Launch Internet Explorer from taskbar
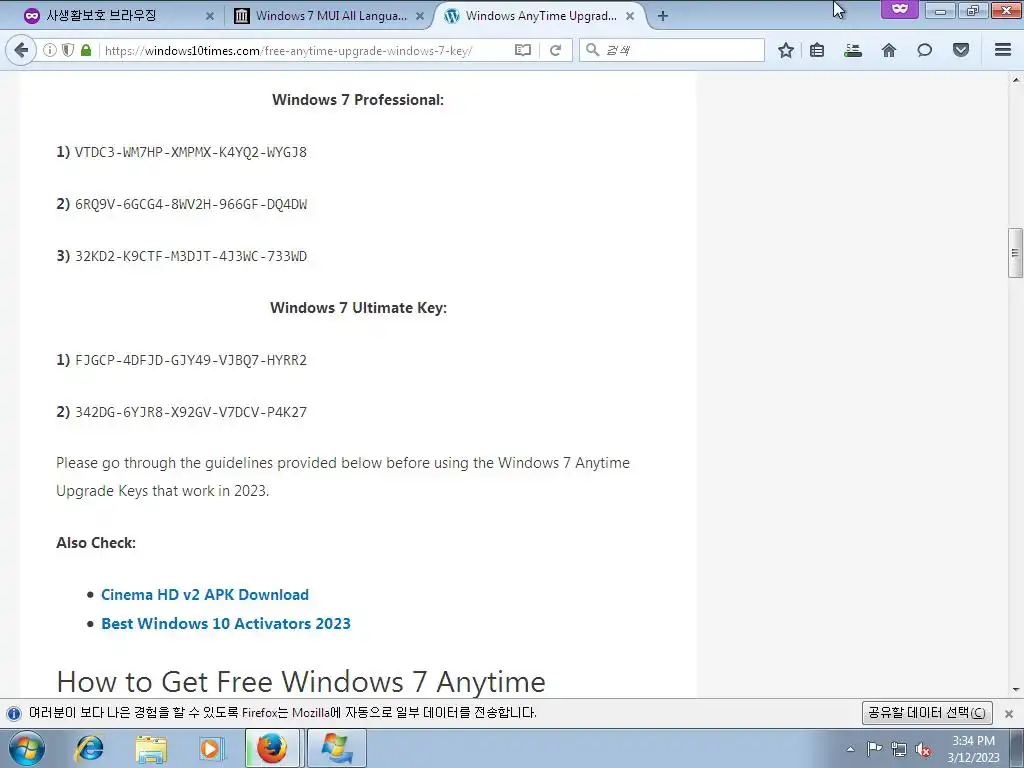 point(89,749)
